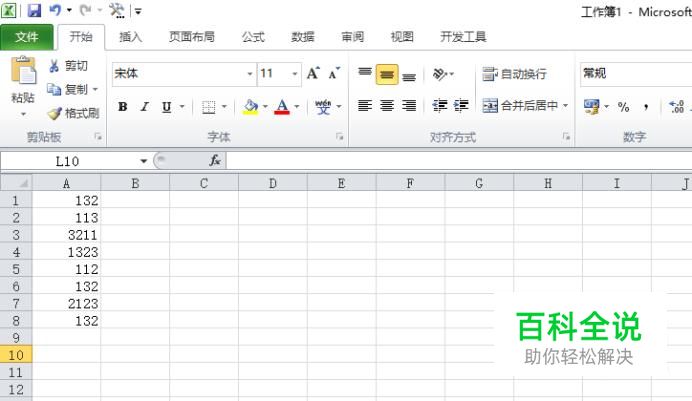Open the 页面布局 (Page Layout) tab
The width and height of the screenshot is (692, 401).
coord(192,37)
